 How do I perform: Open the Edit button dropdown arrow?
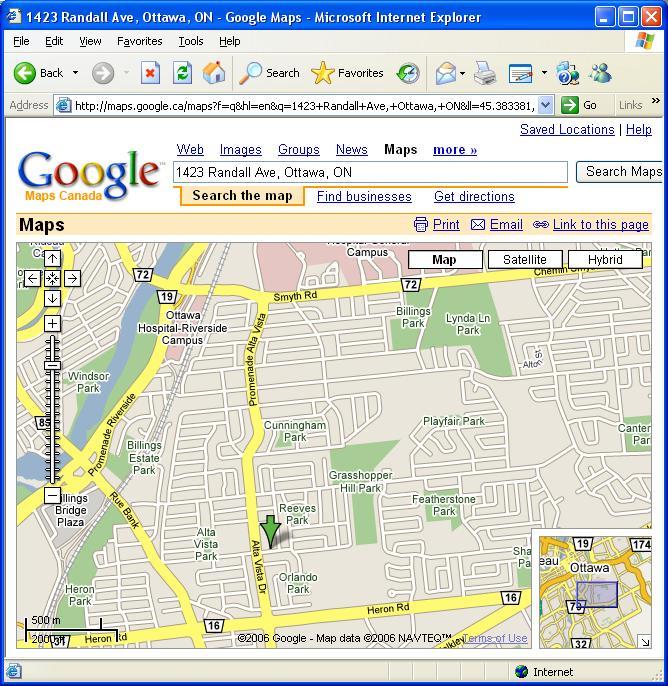pos(544,73)
